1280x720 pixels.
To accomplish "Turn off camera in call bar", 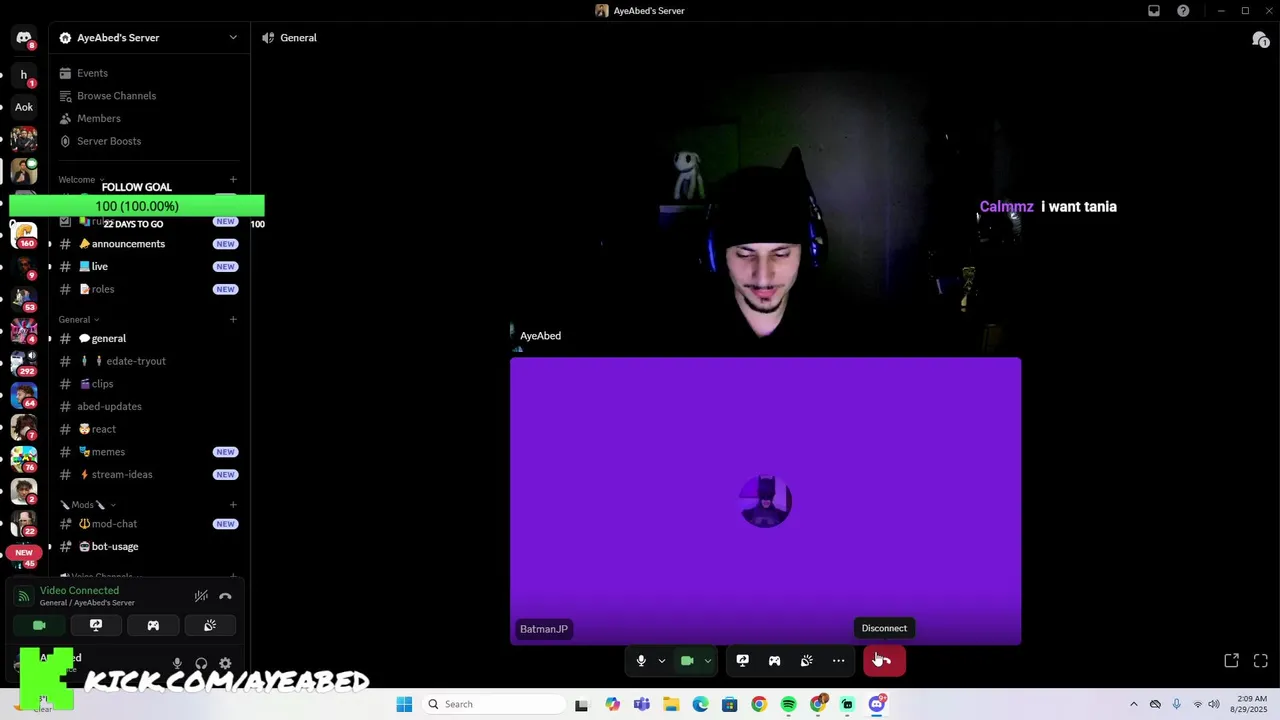I will 687,661.
